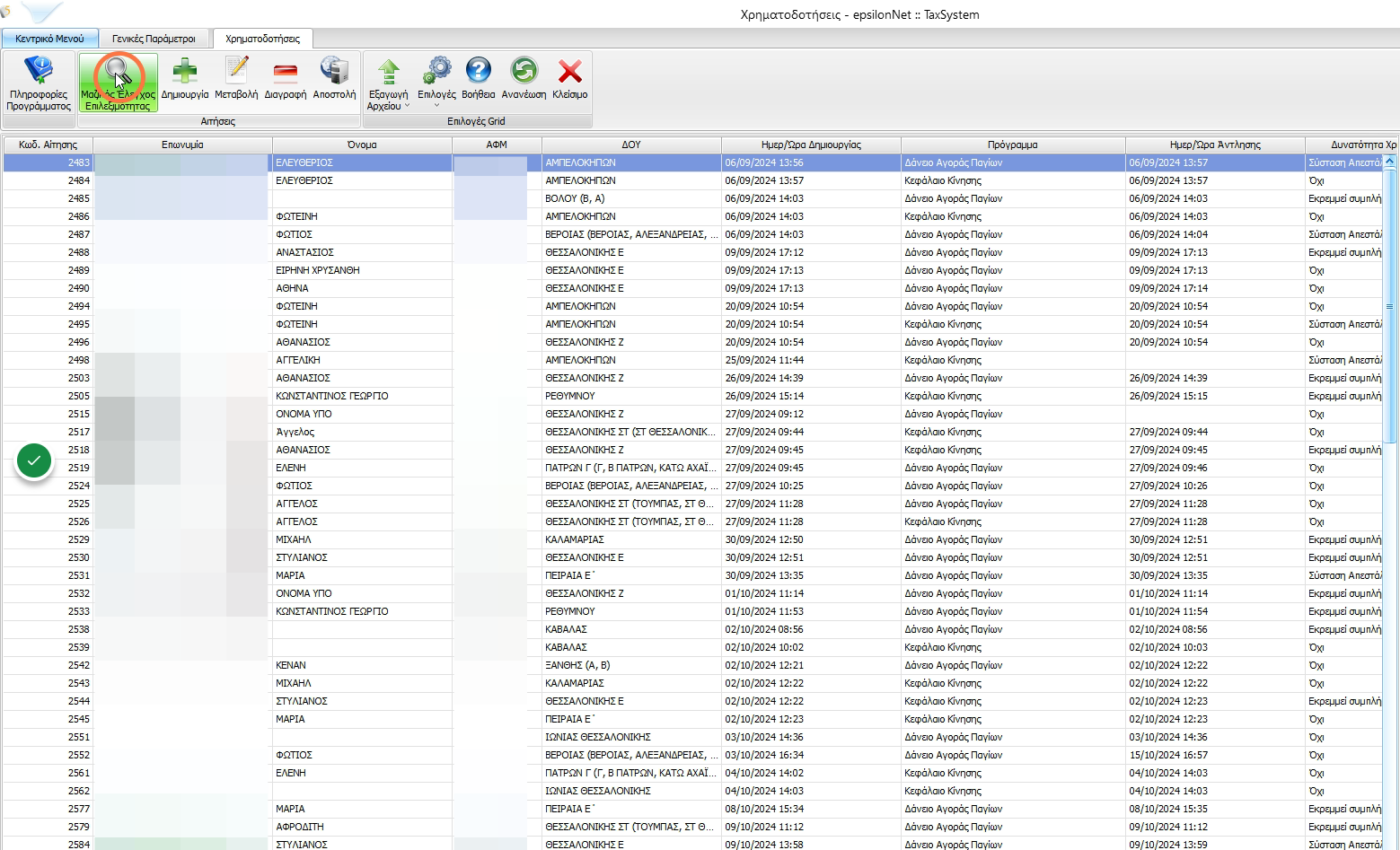Select application row 2505
Image resolution: width=1400 pixels, height=850 pixels.
tap(693, 396)
